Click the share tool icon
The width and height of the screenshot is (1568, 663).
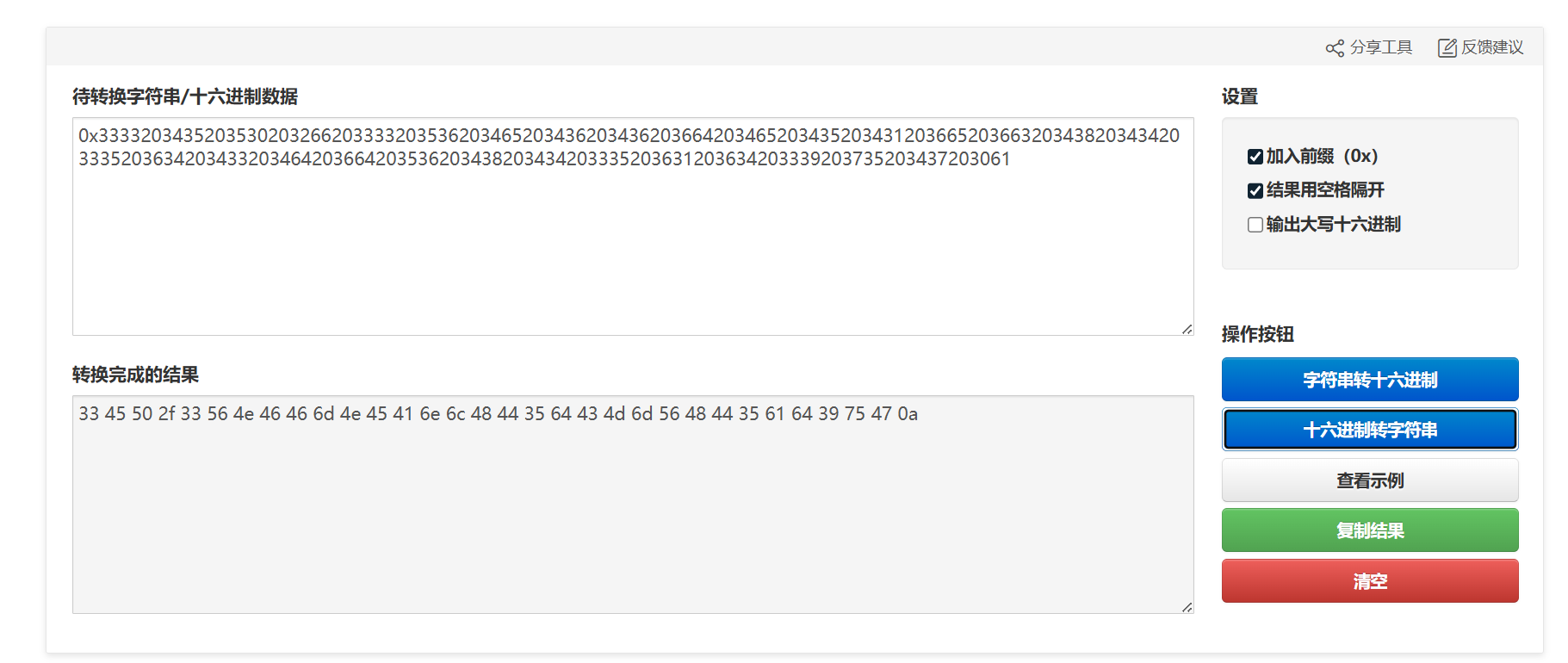coord(1335,48)
